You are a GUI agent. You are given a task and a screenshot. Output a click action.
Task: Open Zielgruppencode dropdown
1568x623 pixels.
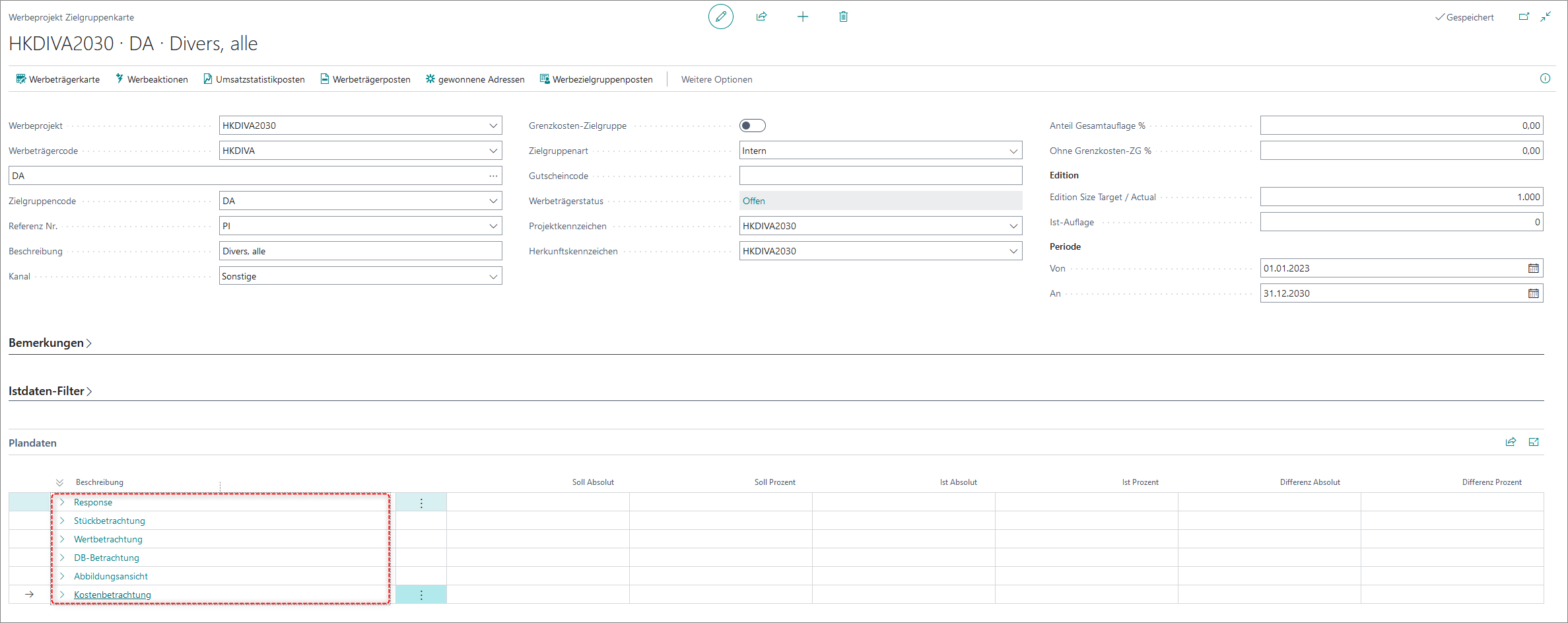493,201
